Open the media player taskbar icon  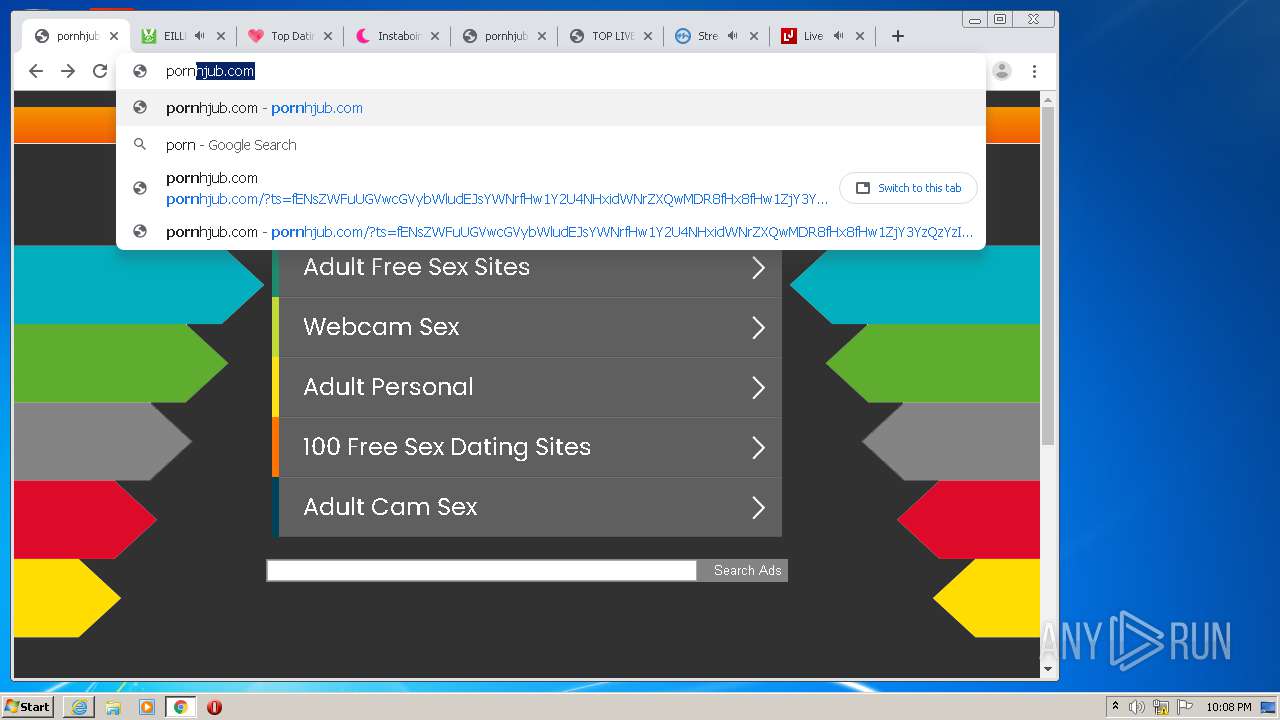point(147,707)
